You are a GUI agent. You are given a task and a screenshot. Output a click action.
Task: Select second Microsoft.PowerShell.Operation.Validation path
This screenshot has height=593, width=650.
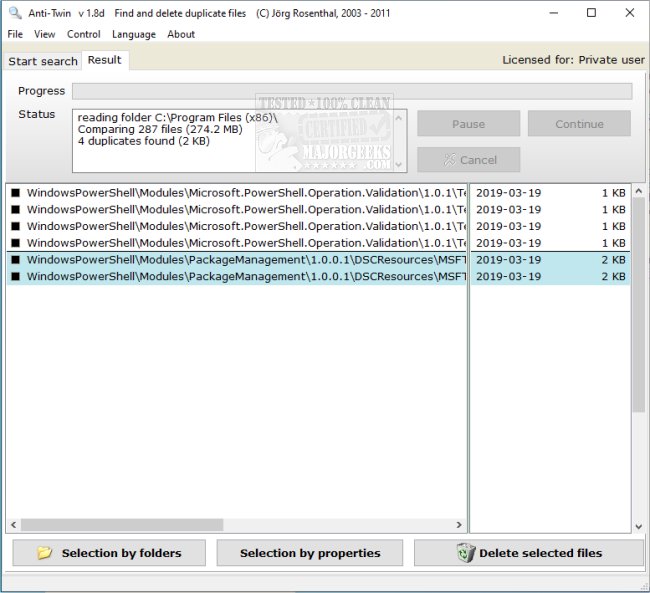click(246, 209)
